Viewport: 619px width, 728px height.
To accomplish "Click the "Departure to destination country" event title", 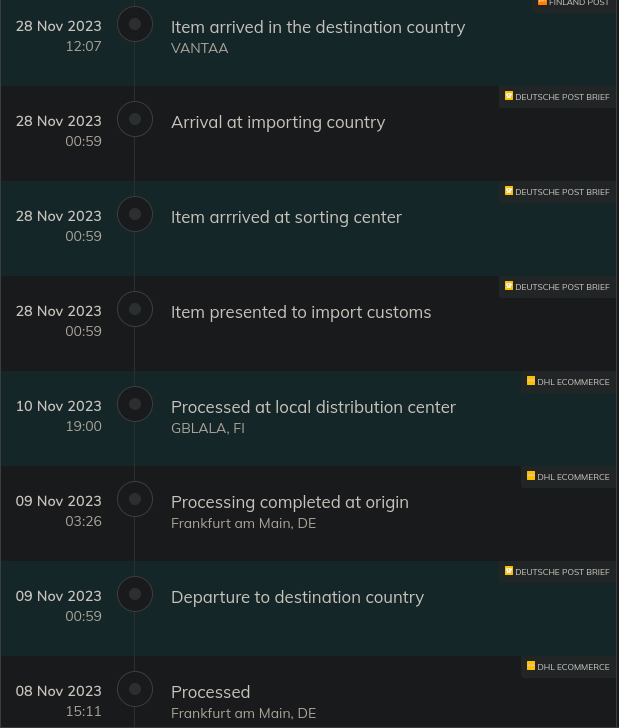I will click(297, 597).
